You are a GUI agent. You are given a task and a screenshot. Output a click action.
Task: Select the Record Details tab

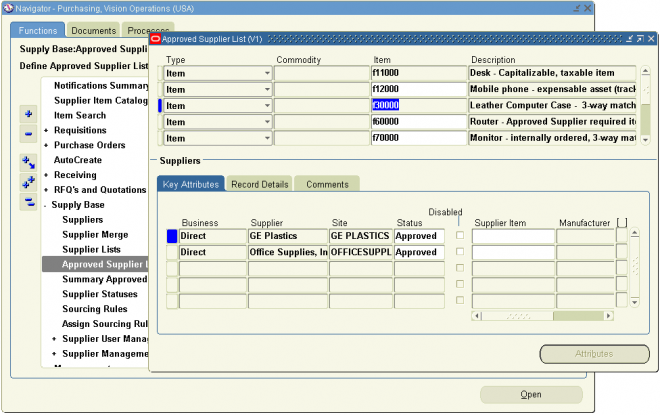259,184
